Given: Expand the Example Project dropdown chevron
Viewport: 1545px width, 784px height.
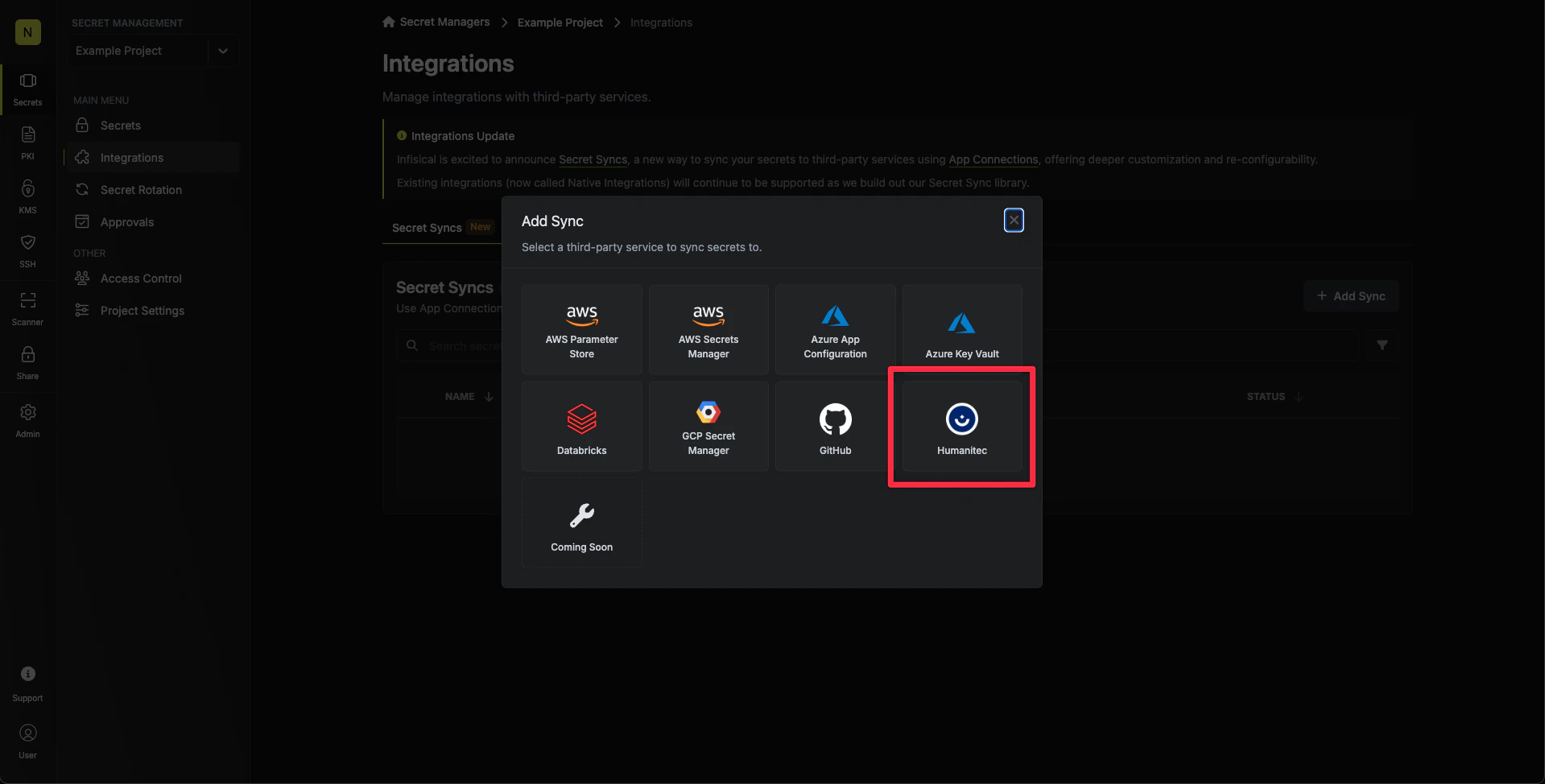Looking at the screenshot, I should coord(223,51).
